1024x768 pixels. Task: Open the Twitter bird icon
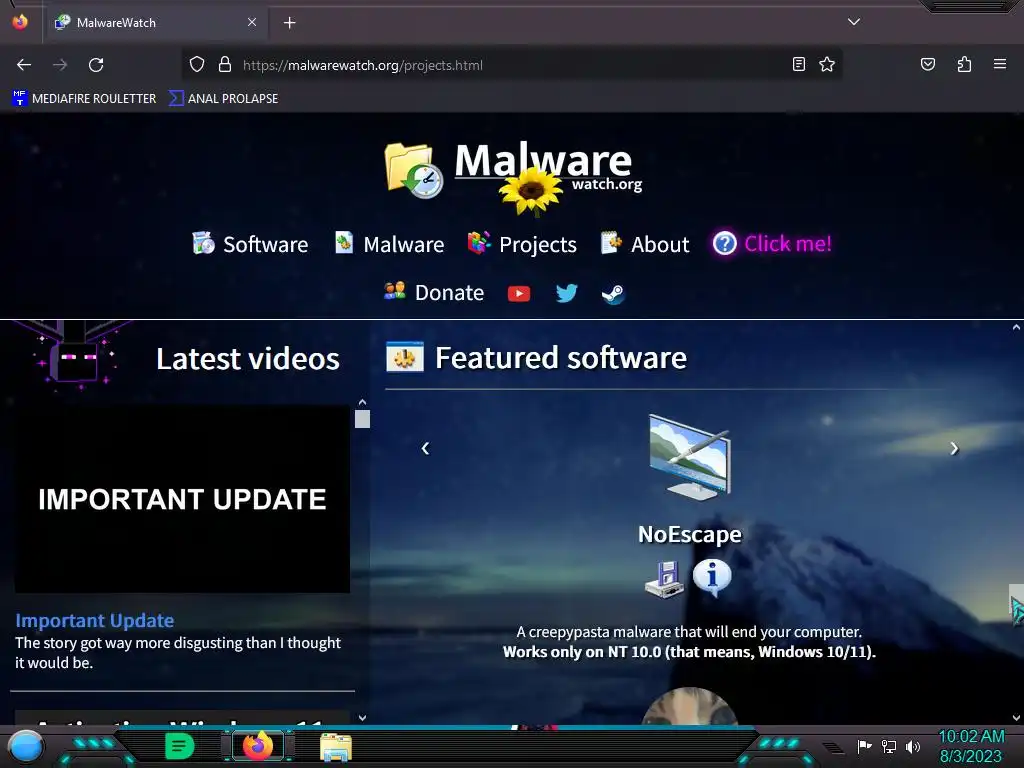pyautogui.click(x=566, y=293)
